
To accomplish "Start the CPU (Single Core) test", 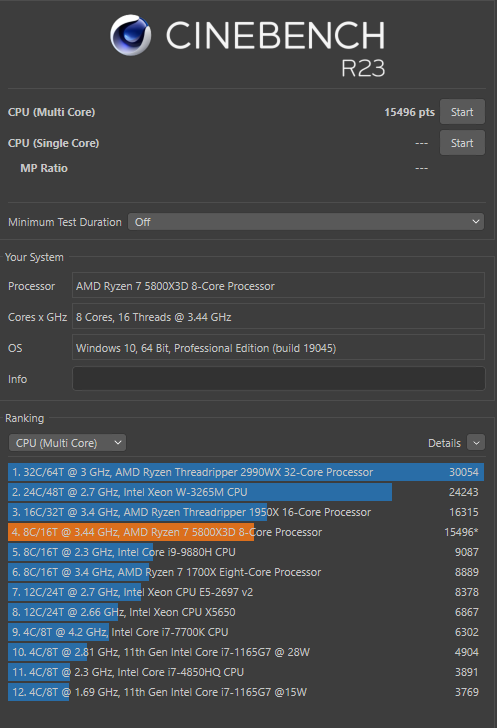I will coord(462,143).
